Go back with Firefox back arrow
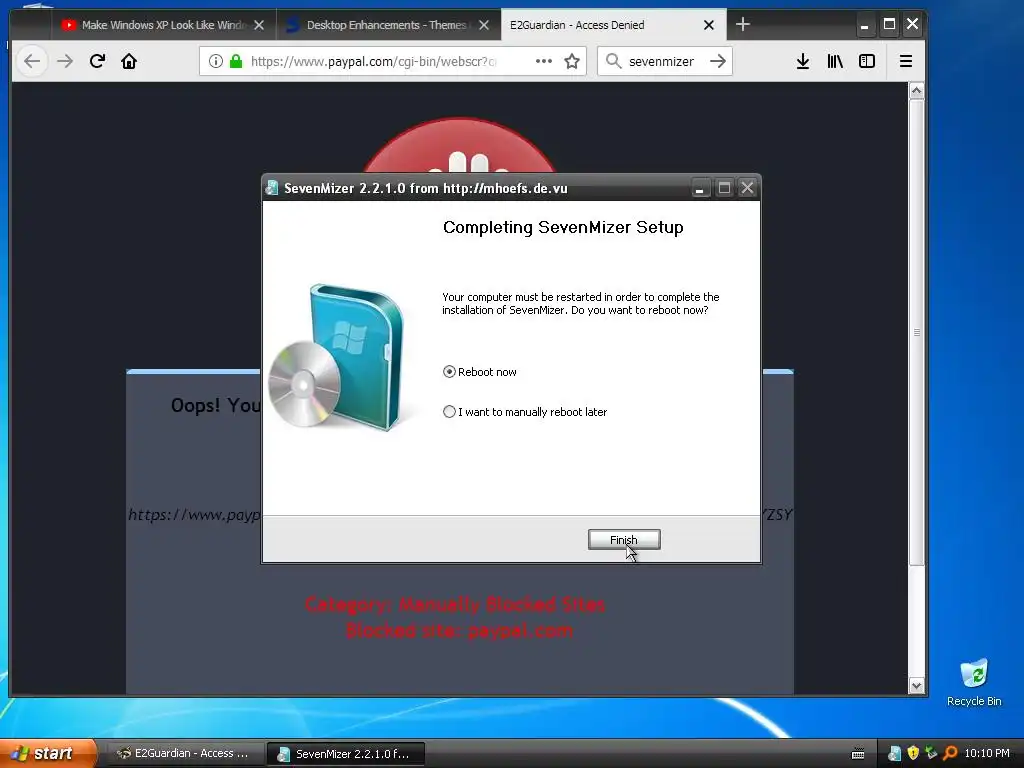The width and height of the screenshot is (1024, 768). pyautogui.click(x=32, y=61)
